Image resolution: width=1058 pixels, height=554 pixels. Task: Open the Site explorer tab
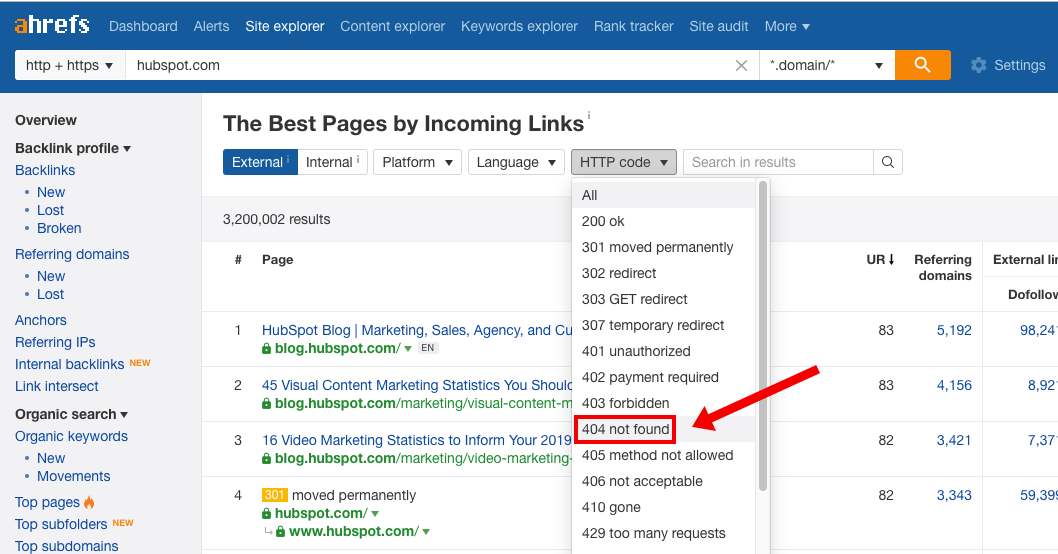285,26
